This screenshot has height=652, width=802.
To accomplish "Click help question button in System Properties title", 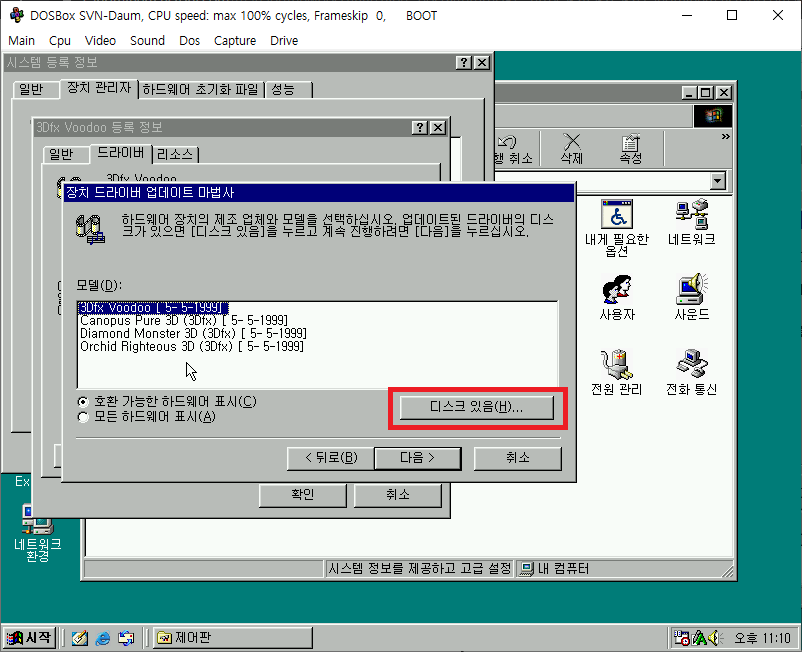I will (463, 62).
